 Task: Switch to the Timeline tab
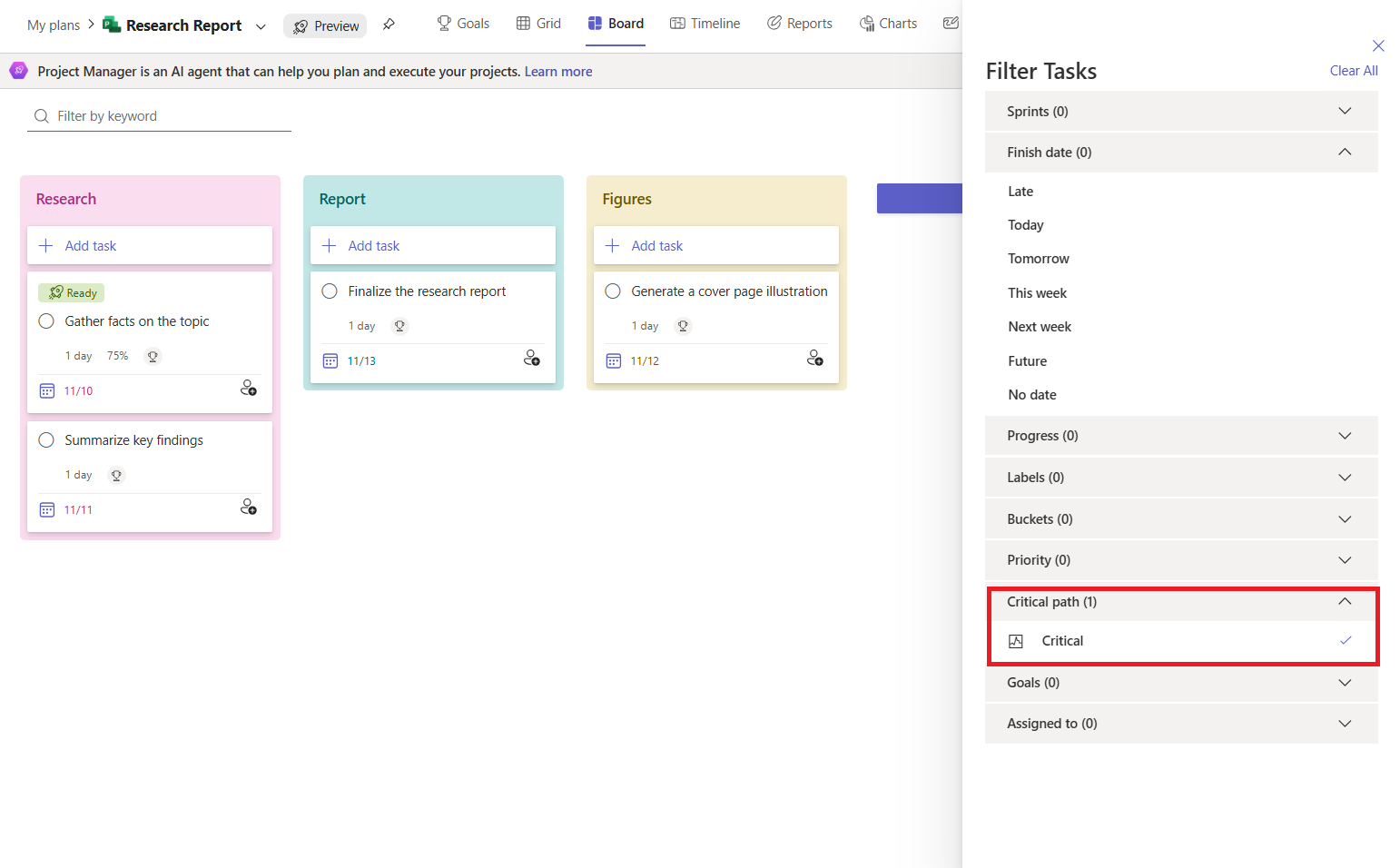tap(705, 23)
